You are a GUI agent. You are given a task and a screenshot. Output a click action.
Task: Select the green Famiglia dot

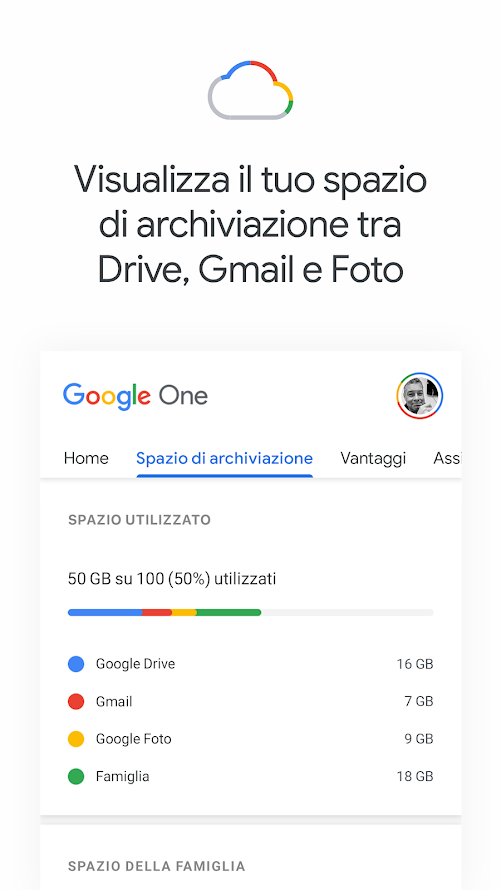click(76, 776)
